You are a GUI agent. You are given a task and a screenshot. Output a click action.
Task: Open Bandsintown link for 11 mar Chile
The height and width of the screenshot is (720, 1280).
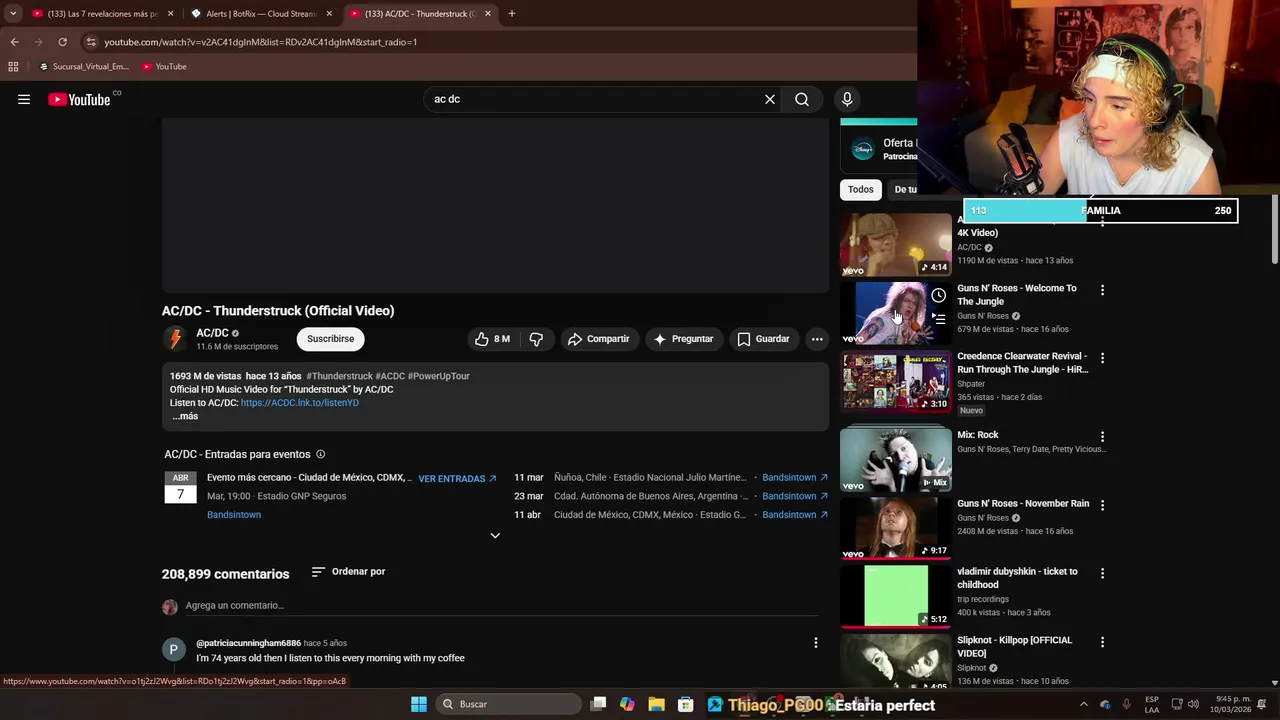click(795, 478)
